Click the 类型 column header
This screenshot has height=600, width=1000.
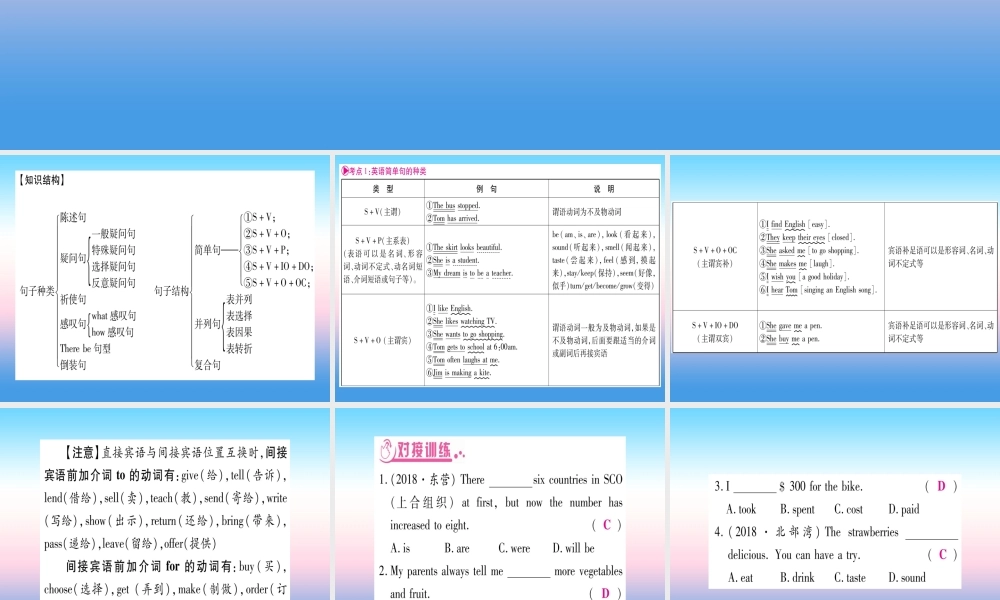point(383,189)
